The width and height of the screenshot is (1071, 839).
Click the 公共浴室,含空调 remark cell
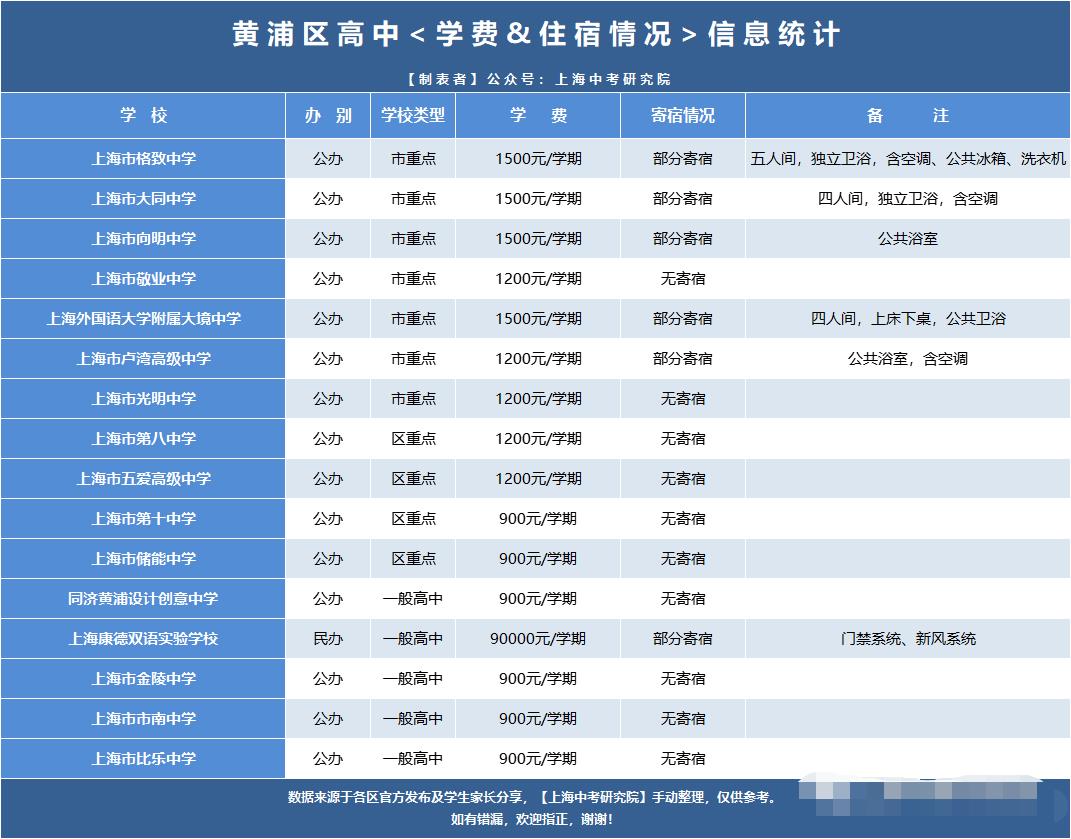(907, 359)
